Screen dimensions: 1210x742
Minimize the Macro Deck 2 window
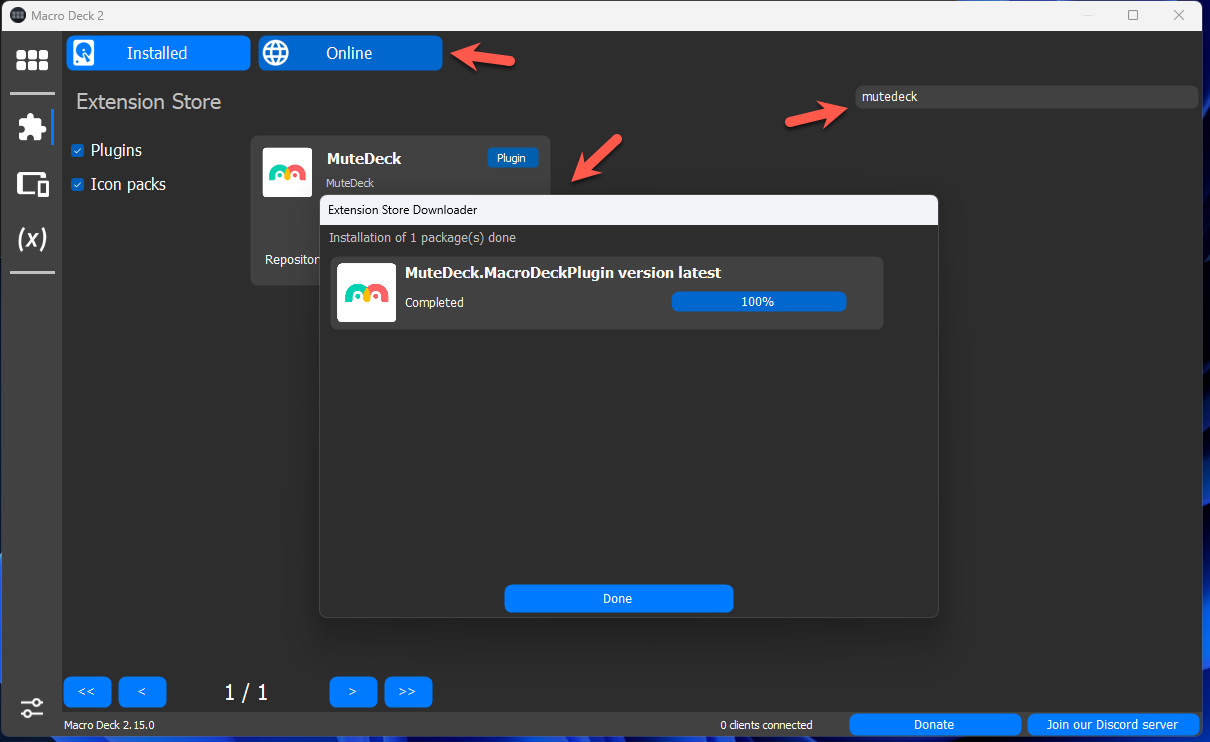coord(1088,15)
